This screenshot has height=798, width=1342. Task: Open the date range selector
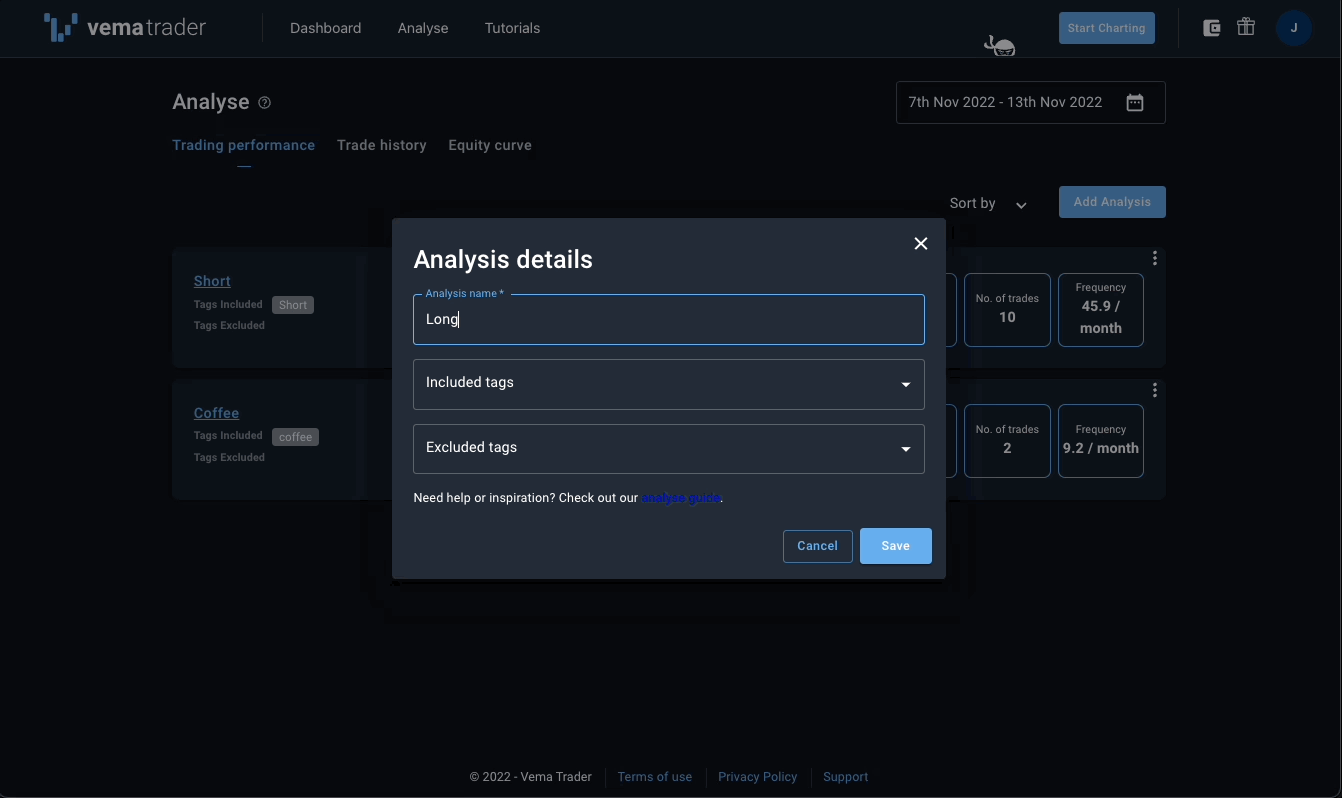1031,102
